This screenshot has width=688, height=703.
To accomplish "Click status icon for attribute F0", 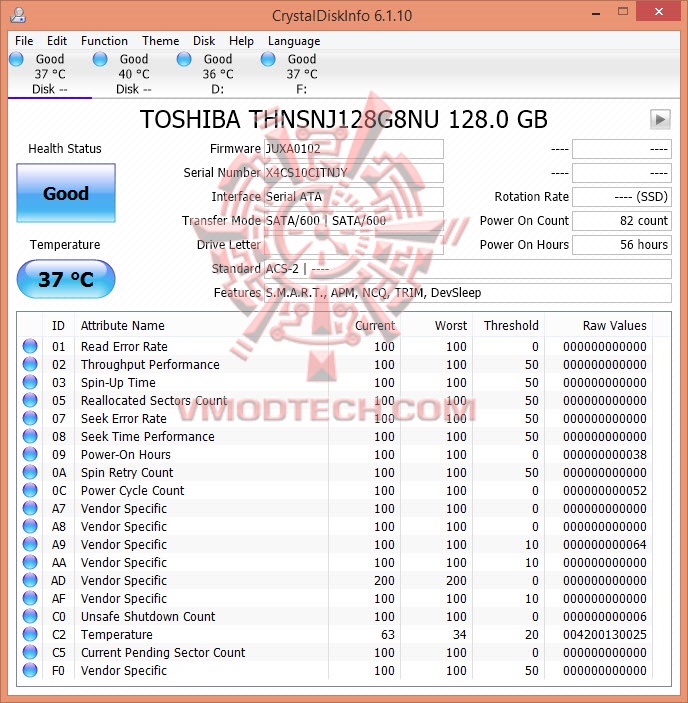I will point(30,670).
